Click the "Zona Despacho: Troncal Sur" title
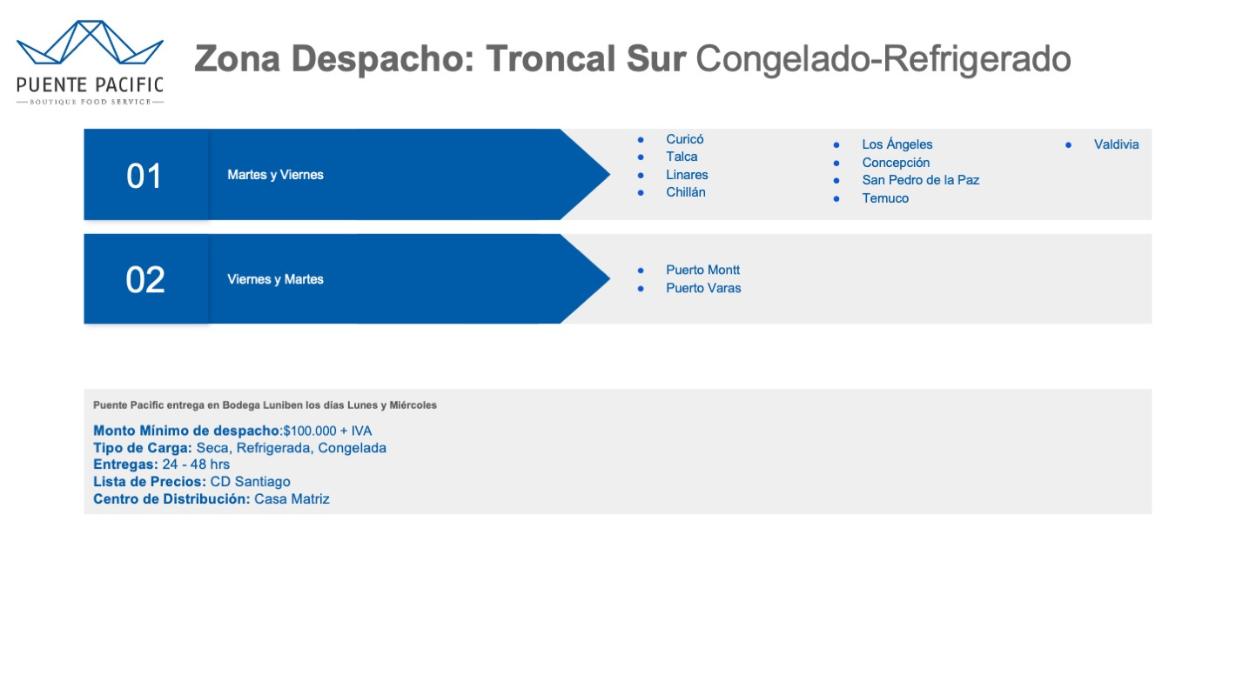 click(x=440, y=59)
